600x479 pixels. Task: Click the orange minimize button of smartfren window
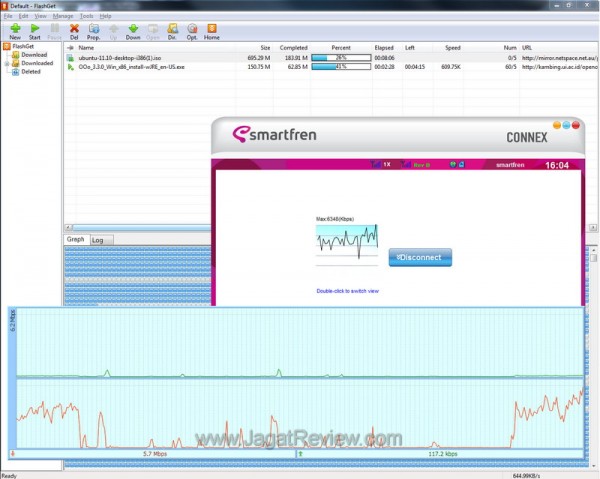557,125
